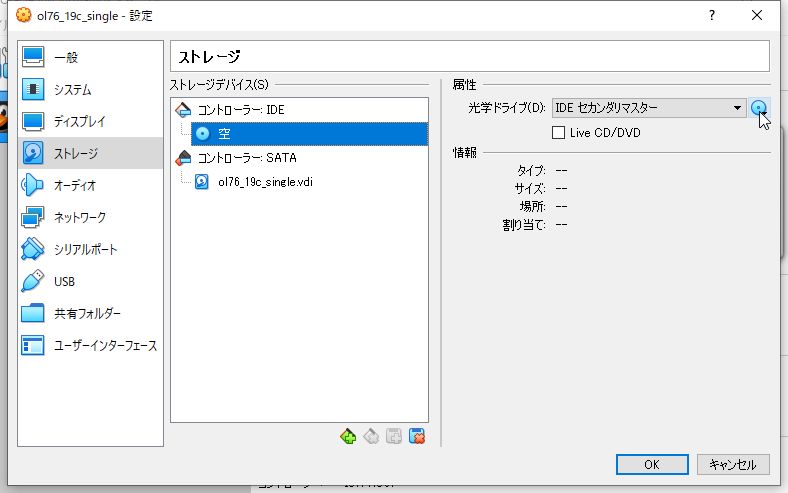Confirm settings with the OK button
Image resolution: width=788 pixels, height=493 pixels.
652,464
